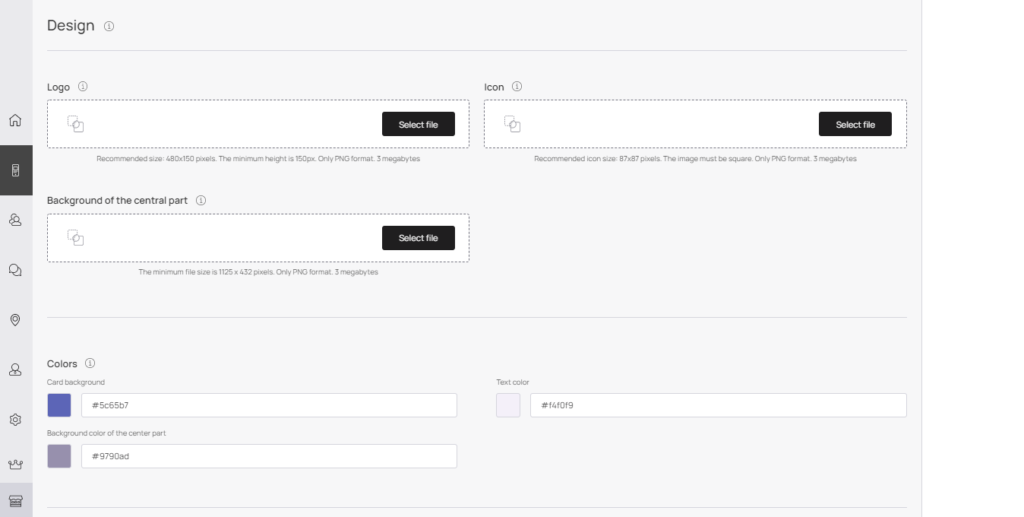Open the Card background color swatch
The height and width of the screenshot is (517, 1024).
point(59,405)
